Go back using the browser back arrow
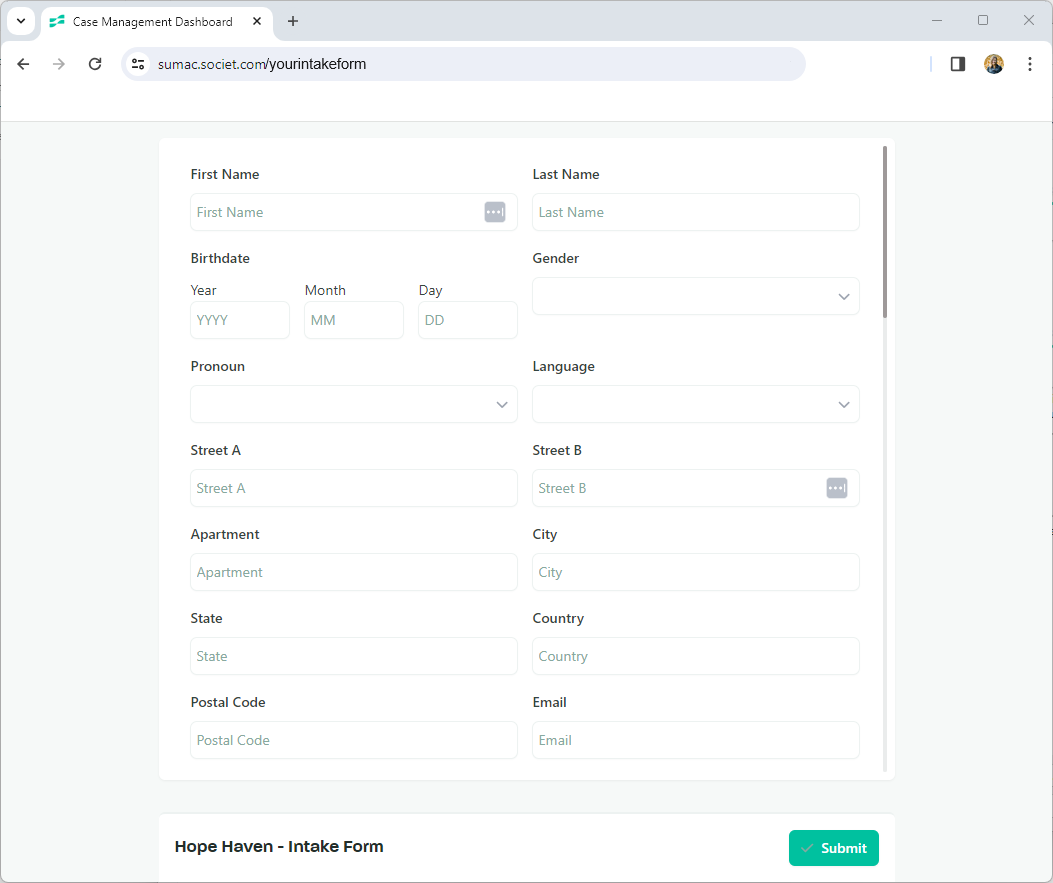Image resolution: width=1053 pixels, height=883 pixels. (x=24, y=64)
